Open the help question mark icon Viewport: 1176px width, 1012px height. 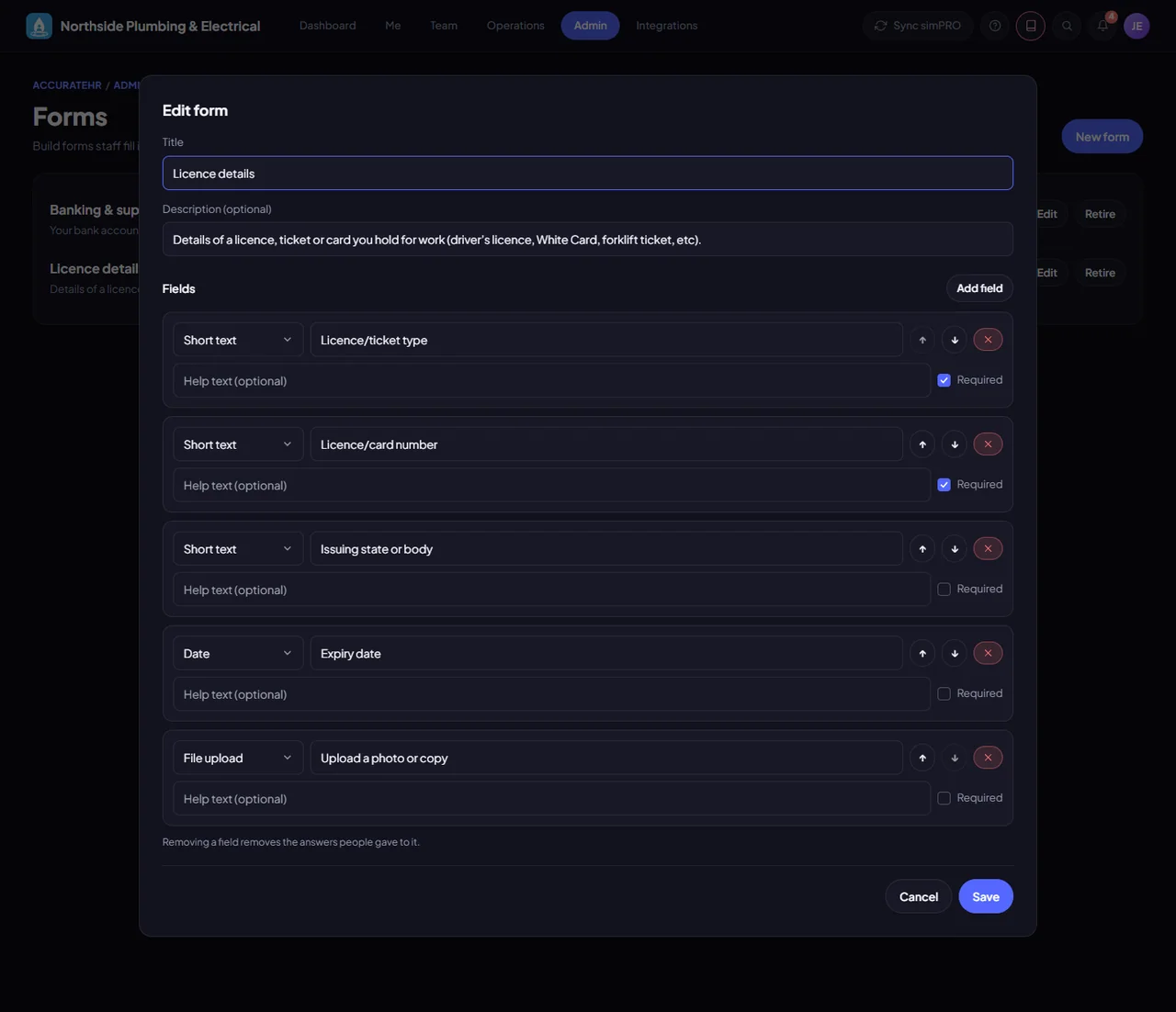[x=995, y=26]
